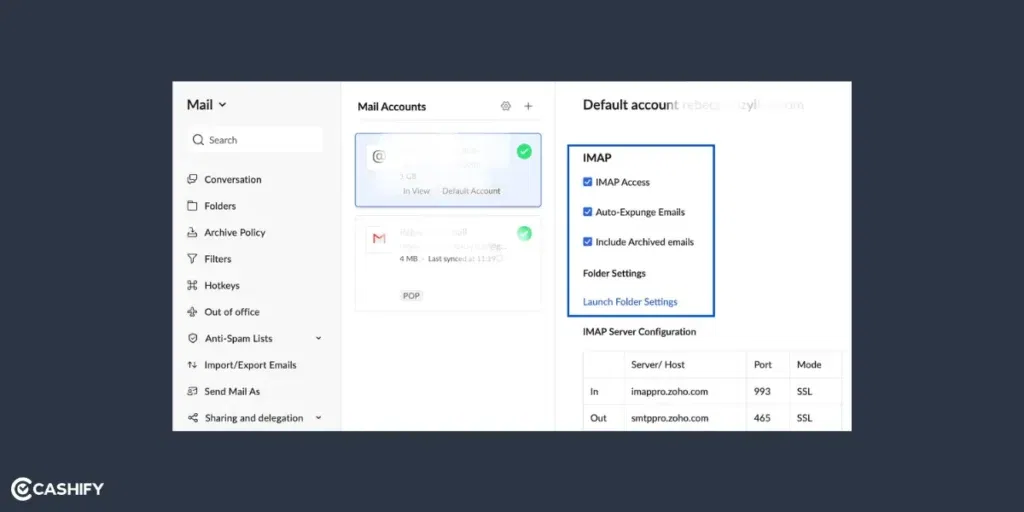Image resolution: width=1024 pixels, height=512 pixels.
Task: Click the Out of office icon
Action: click(x=193, y=312)
